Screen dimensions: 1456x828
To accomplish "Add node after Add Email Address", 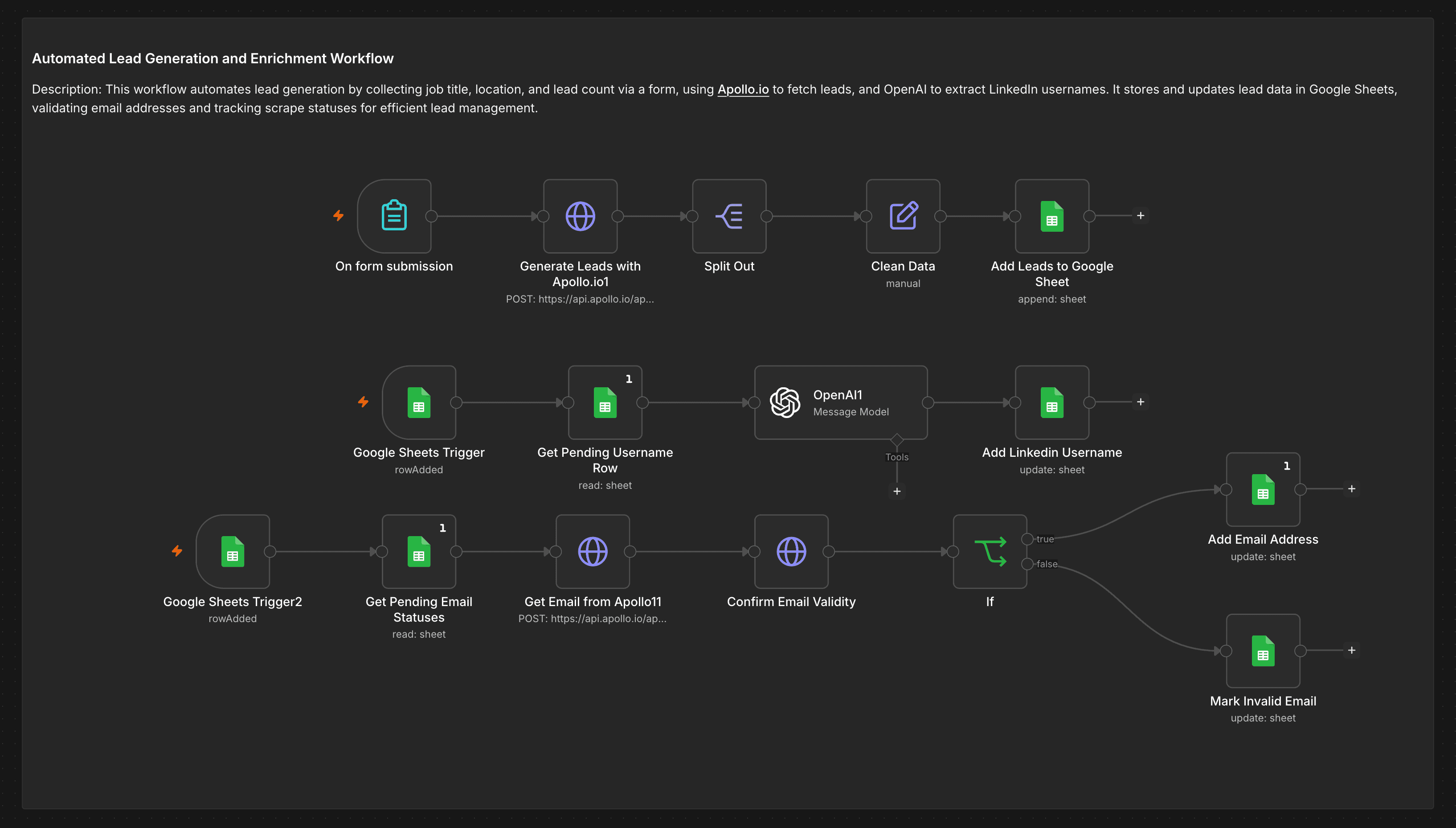I will (x=1351, y=488).
